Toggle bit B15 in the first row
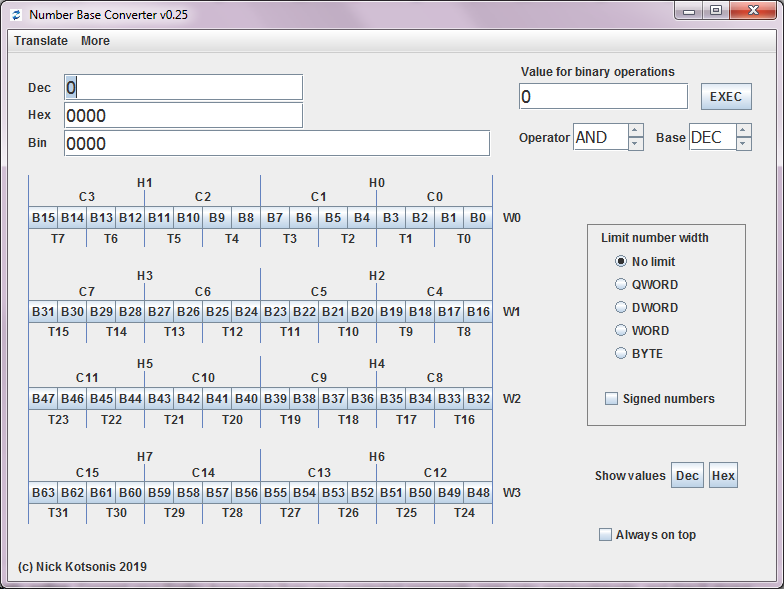This screenshot has width=784, height=589. click(43, 217)
